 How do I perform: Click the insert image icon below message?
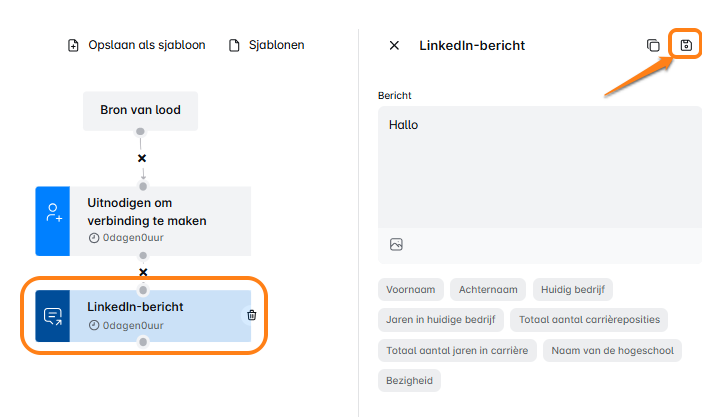[396, 244]
